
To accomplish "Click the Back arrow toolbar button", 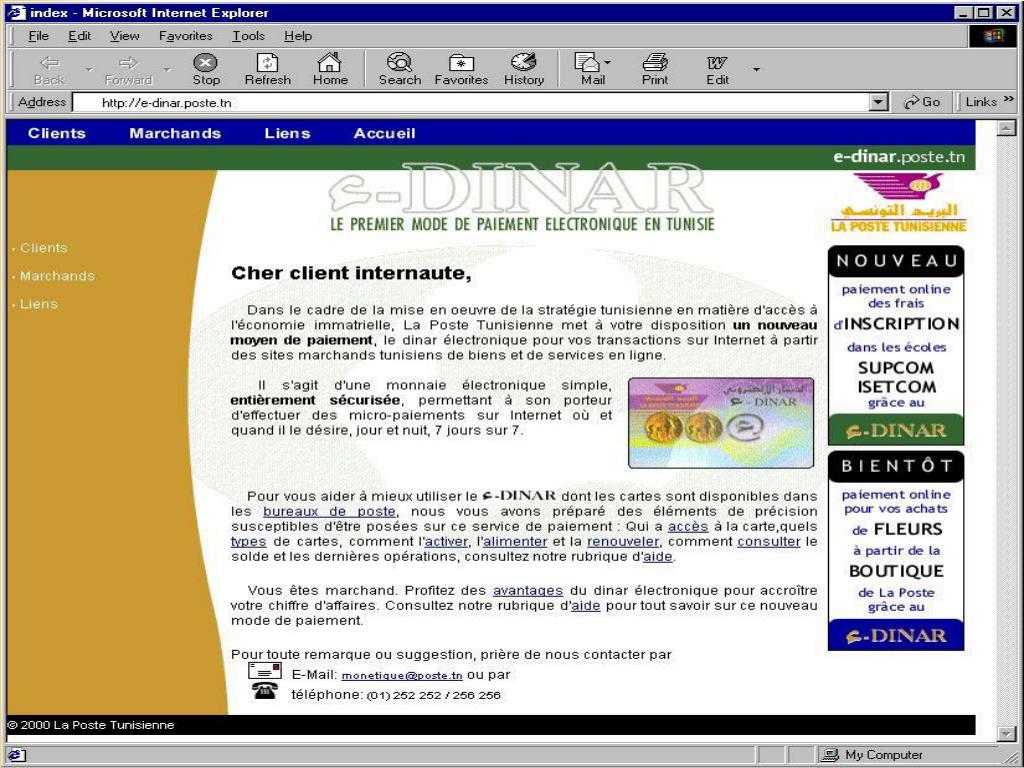I will 50,69.
